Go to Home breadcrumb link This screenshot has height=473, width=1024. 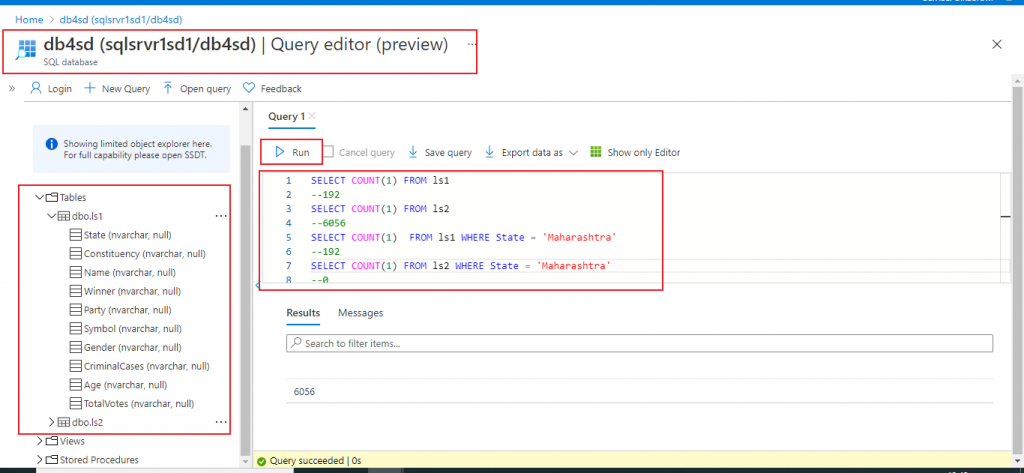point(28,19)
